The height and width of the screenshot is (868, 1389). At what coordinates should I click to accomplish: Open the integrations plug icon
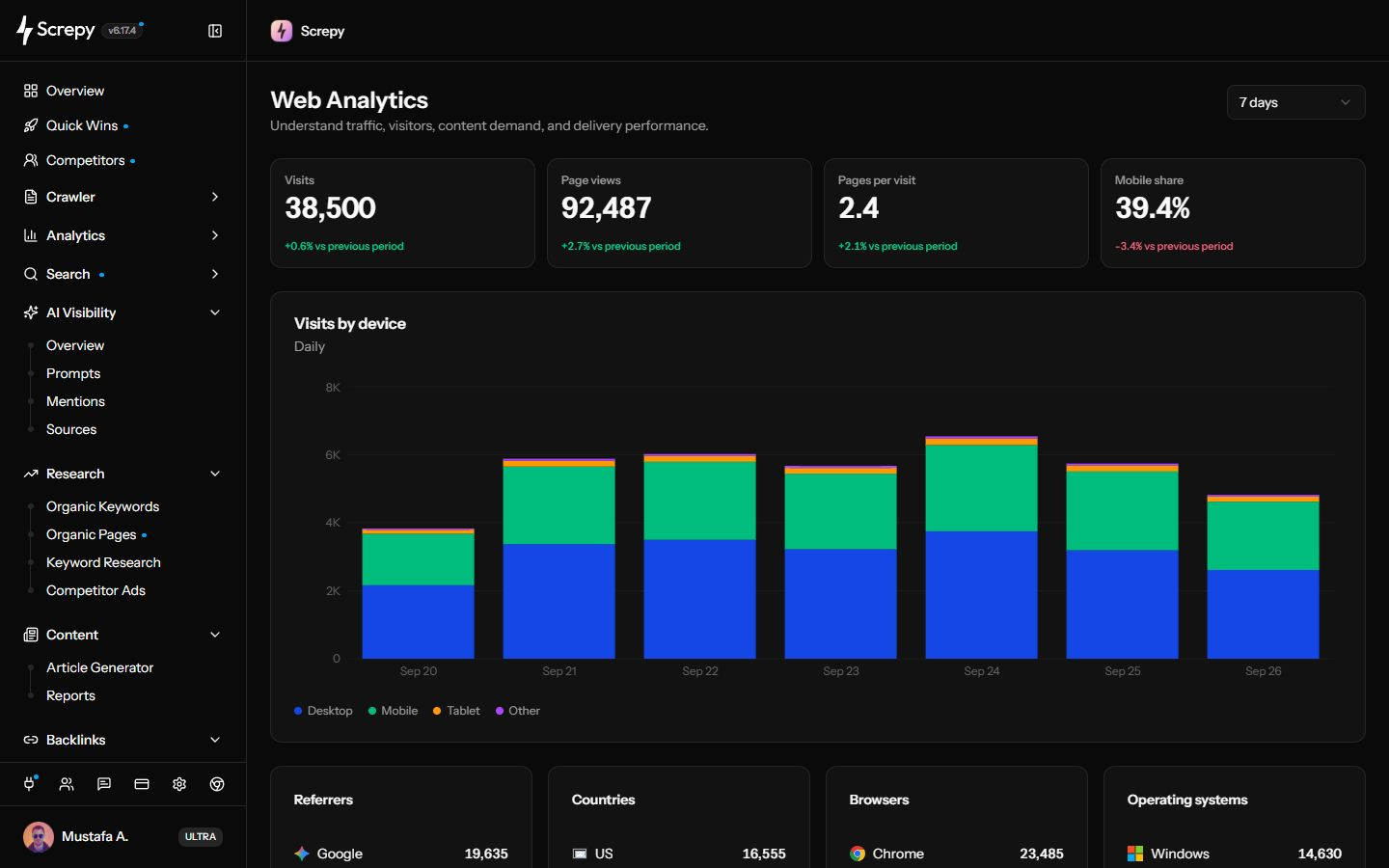[29, 784]
